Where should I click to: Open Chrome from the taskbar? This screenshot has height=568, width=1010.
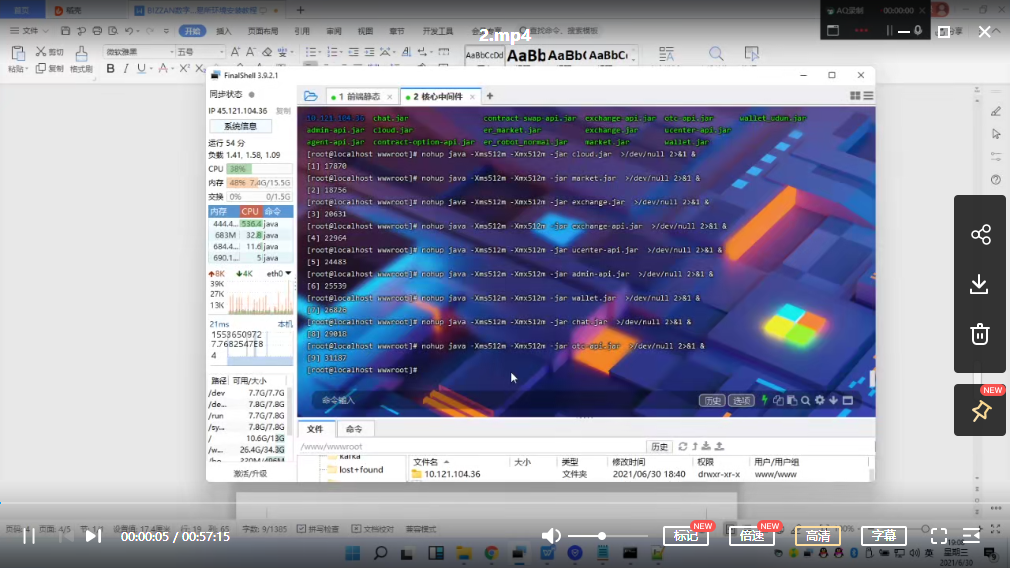coord(491,553)
